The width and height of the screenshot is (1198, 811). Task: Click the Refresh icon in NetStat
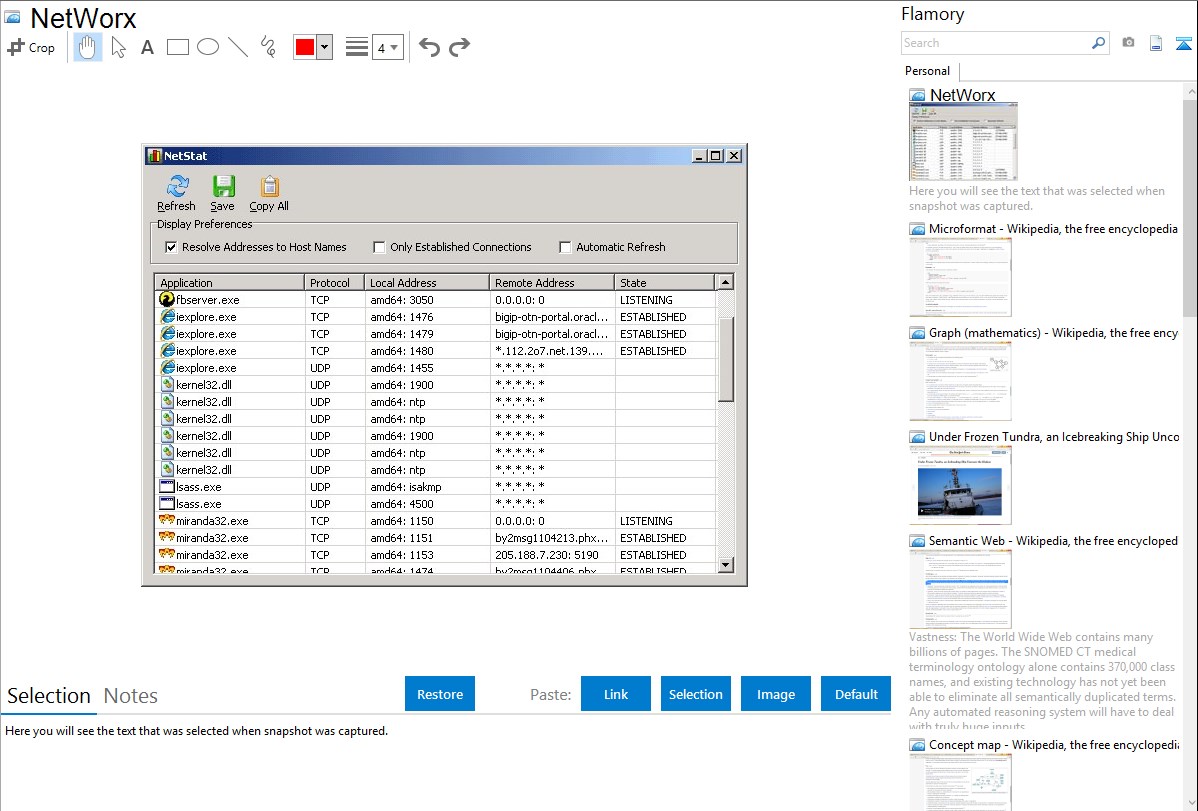coord(177,186)
